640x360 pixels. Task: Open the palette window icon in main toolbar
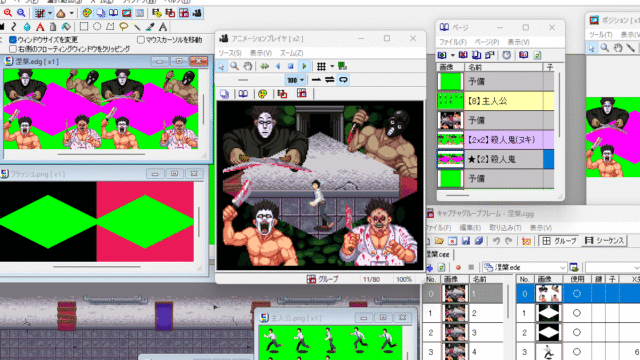coord(87,13)
